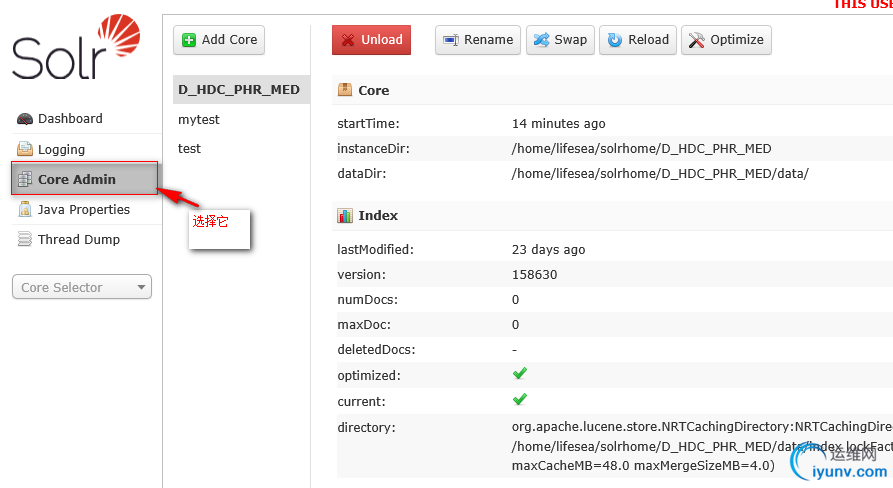Image resolution: width=893 pixels, height=488 pixels.
Task: Click the instanceDir path value
Action: coord(641,149)
